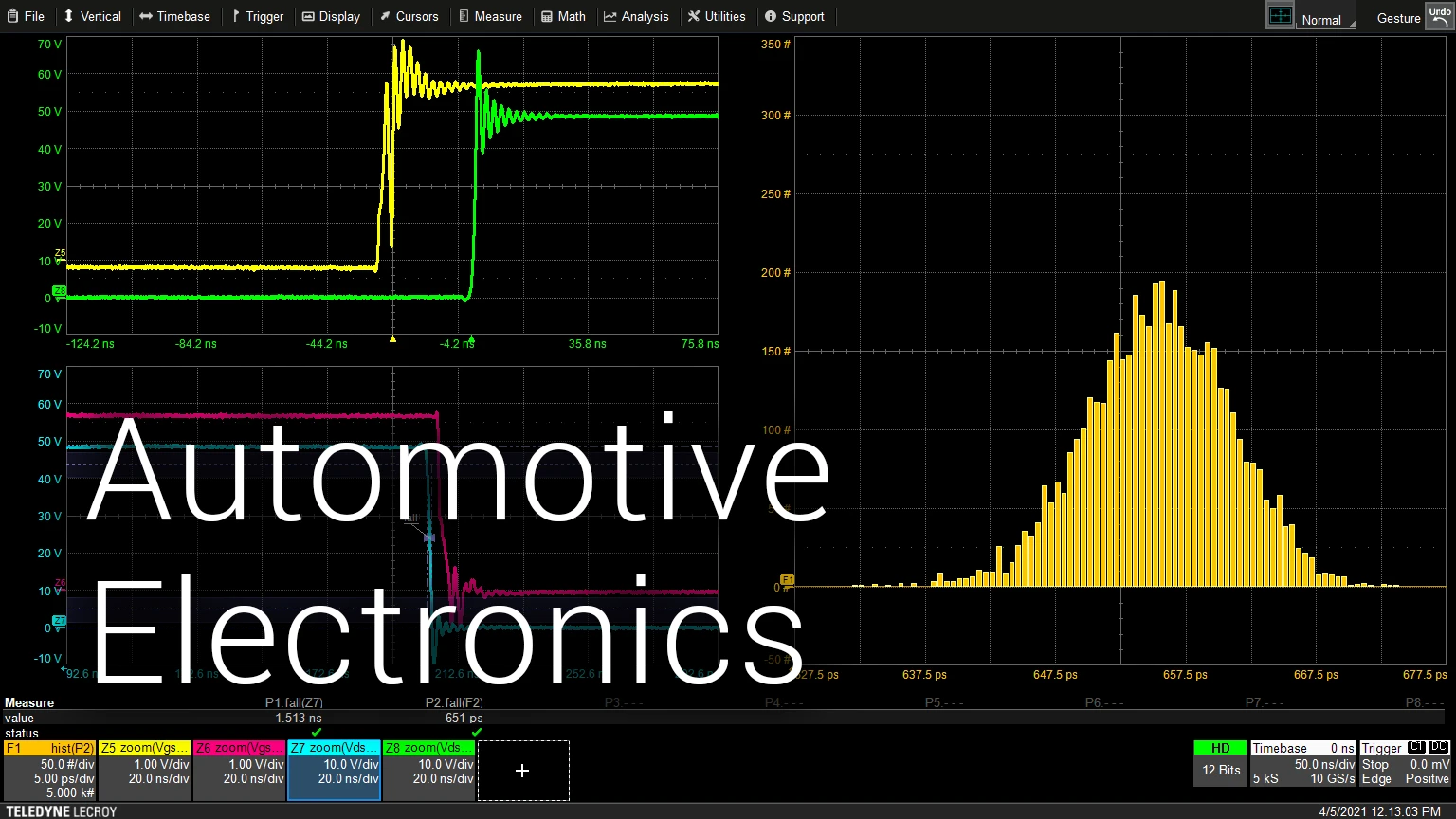Select the Z7 zoom trace descriptor

[334, 771]
